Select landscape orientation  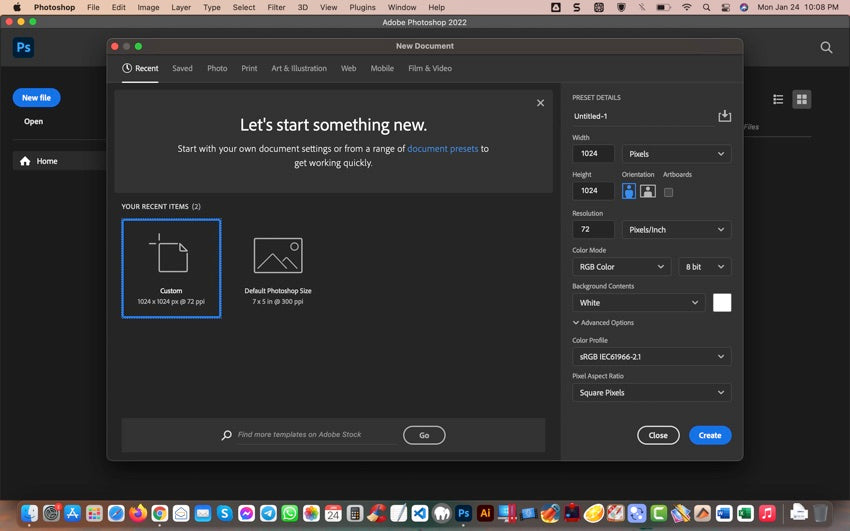(648, 191)
